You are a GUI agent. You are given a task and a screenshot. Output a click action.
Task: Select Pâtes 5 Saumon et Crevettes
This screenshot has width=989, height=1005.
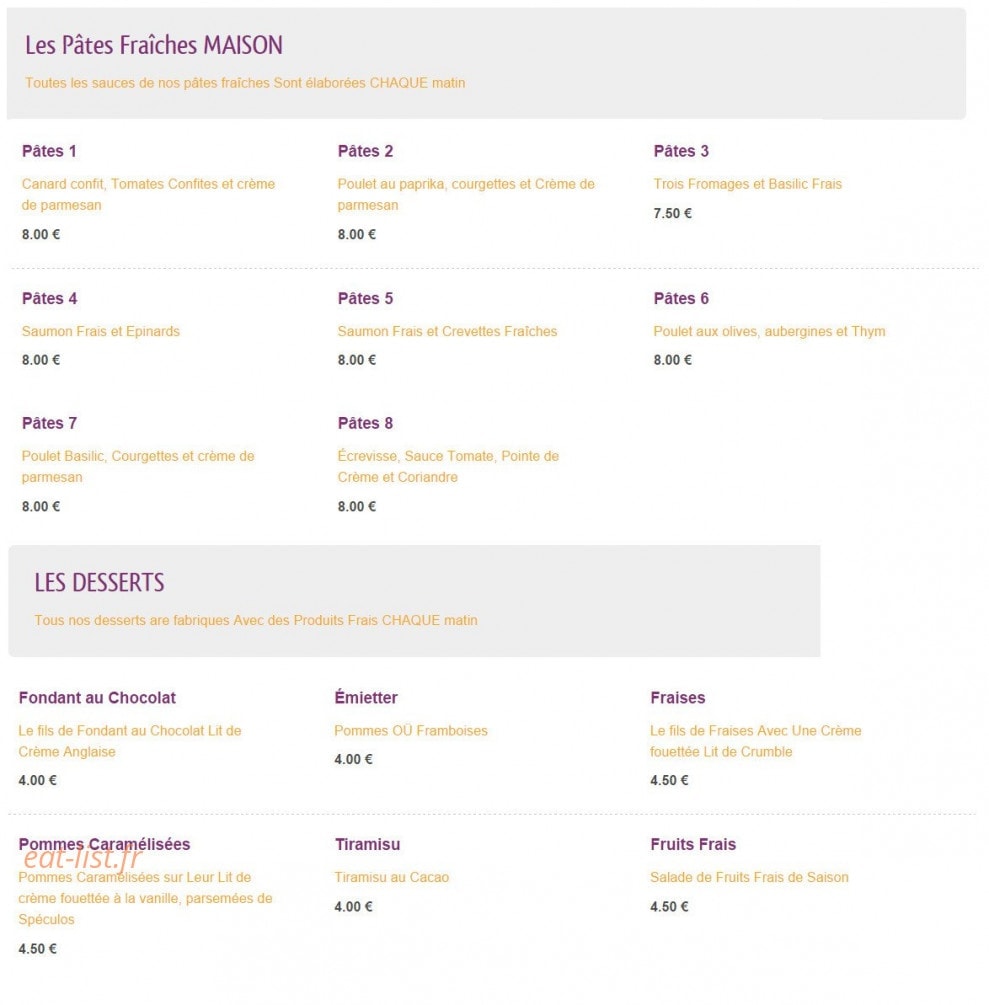tap(365, 299)
